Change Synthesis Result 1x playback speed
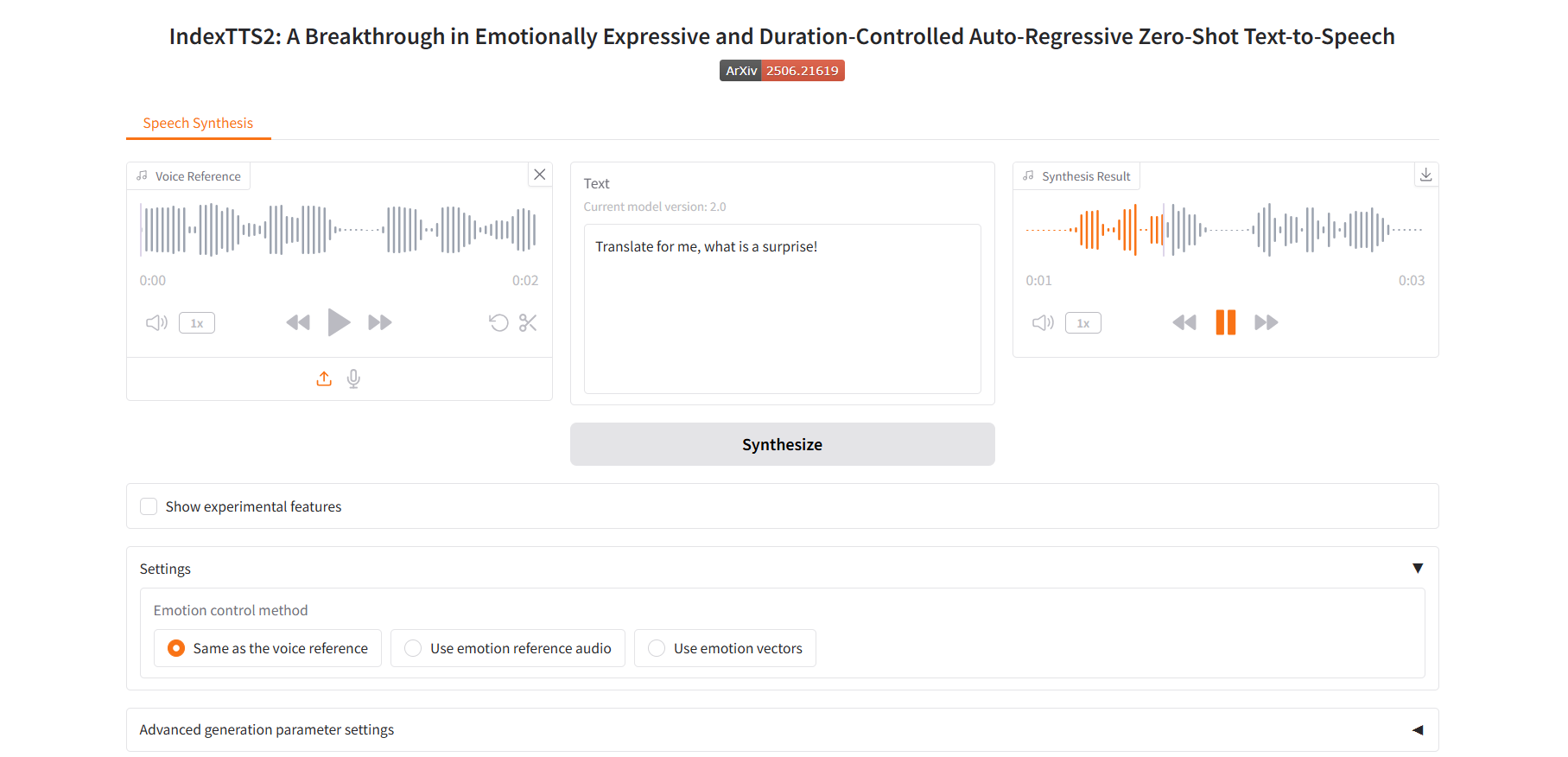Image resolution: width=1568 pixels, height=757 pixels. [1082, 323]
